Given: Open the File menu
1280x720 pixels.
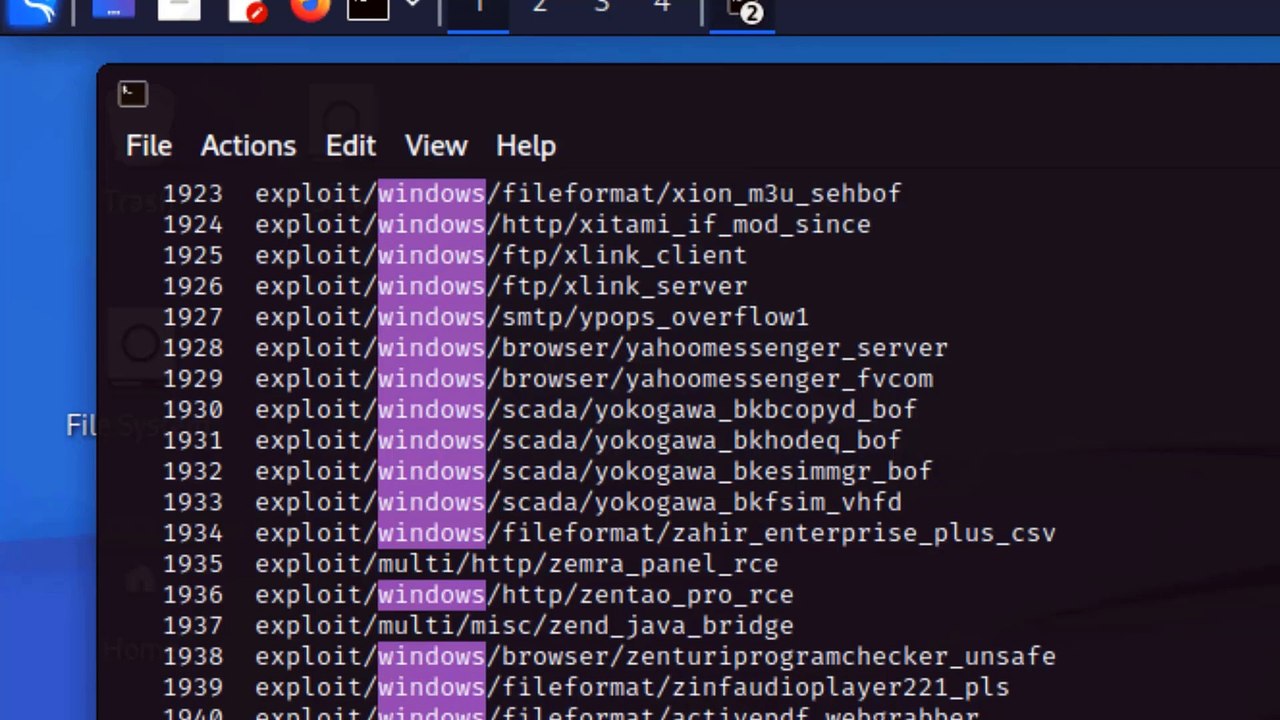Looking at the screenshot, I should 149,146.
